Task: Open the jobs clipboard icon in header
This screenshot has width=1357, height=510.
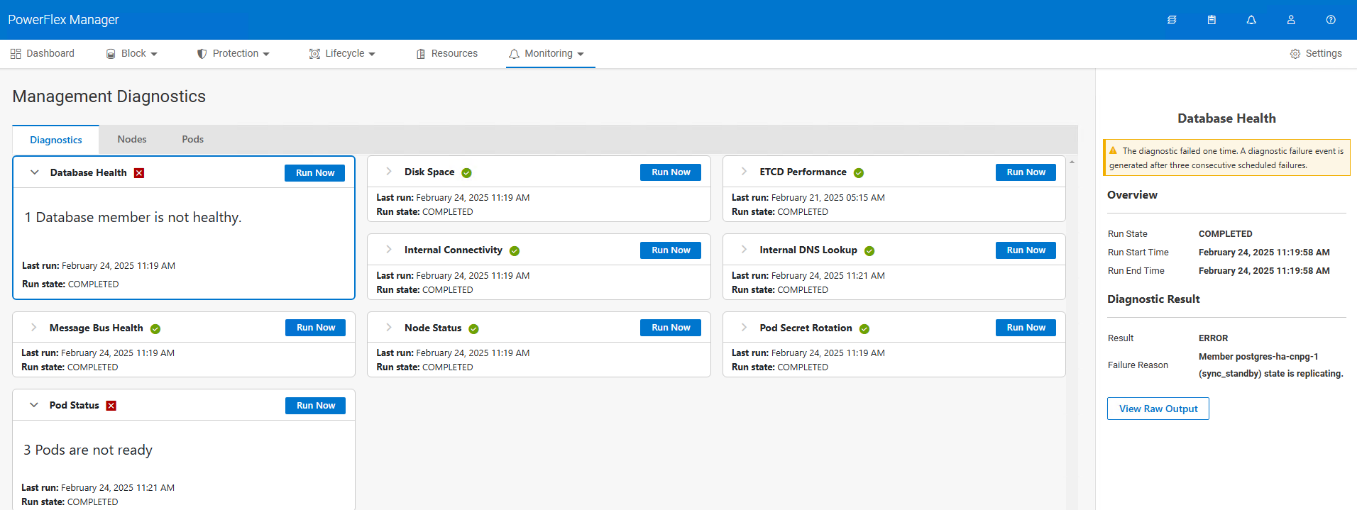Action: coord(1212,20)
